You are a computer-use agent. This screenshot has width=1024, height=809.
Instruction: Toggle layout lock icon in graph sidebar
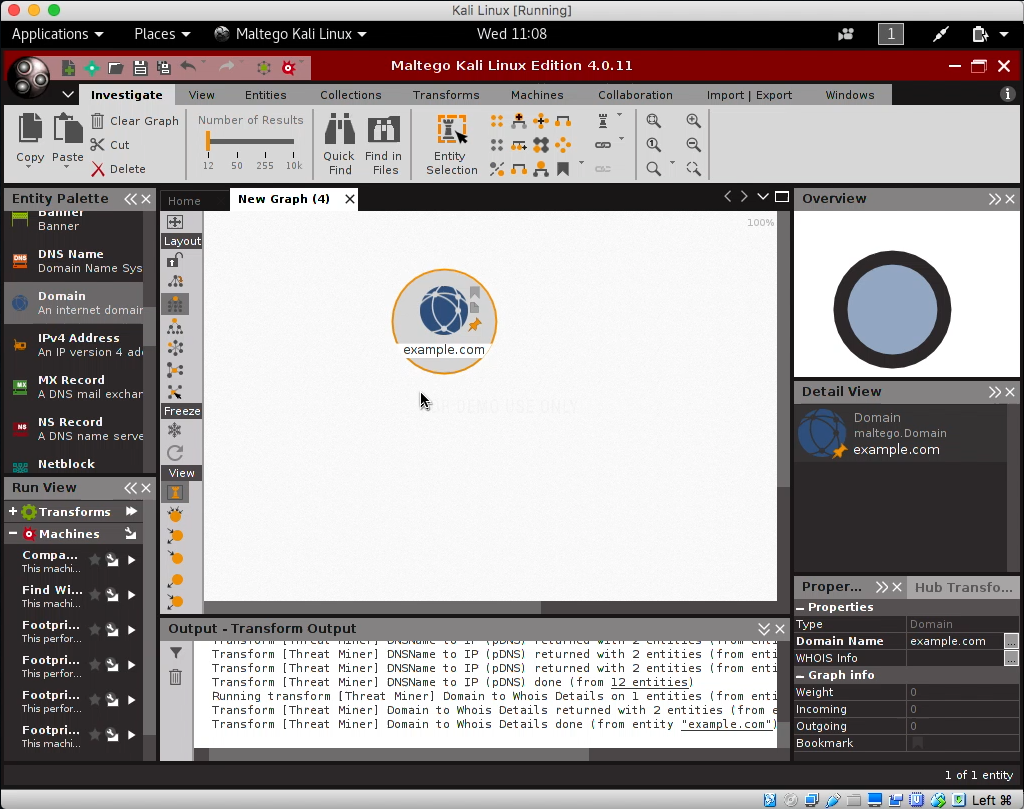(175, 261)
